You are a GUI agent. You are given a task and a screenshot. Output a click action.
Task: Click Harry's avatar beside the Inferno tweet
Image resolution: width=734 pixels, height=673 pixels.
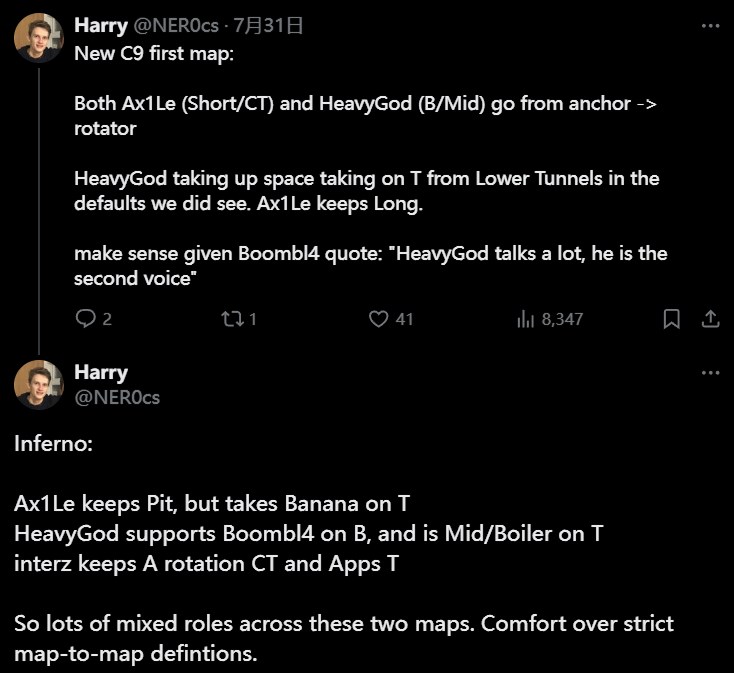pos(39,385)
